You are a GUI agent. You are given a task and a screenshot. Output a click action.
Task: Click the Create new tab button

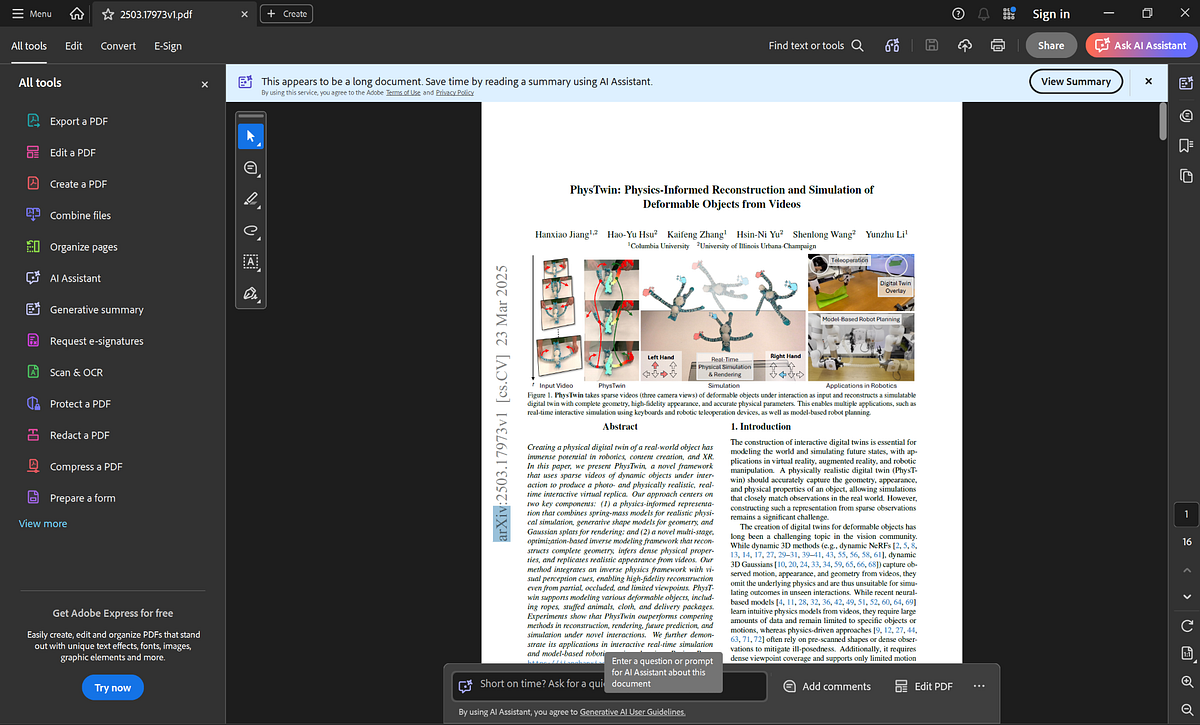pos(287,14)
